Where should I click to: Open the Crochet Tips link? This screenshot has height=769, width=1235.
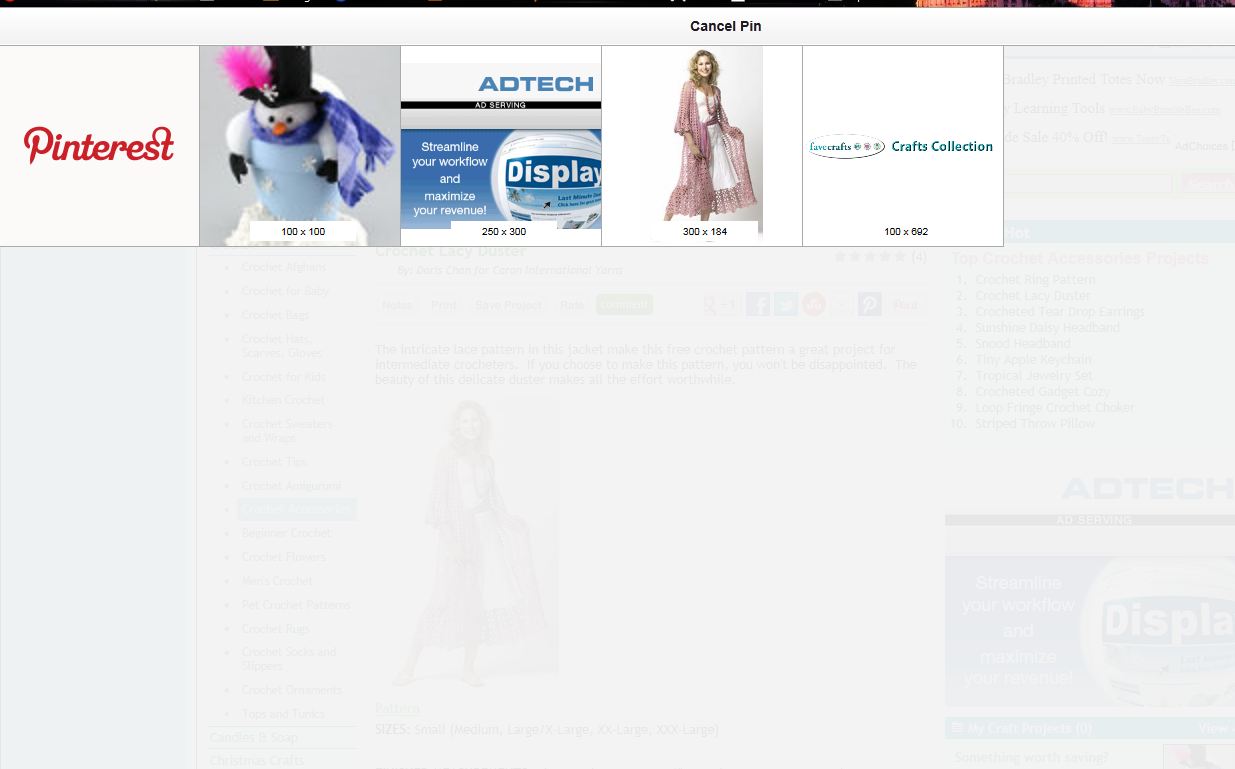pos(274,462)
